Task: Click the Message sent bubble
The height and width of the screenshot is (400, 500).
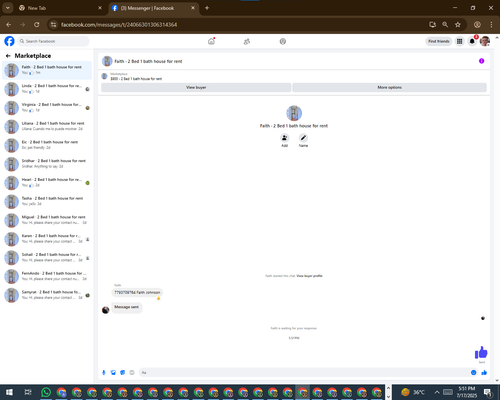Action: 126,307
